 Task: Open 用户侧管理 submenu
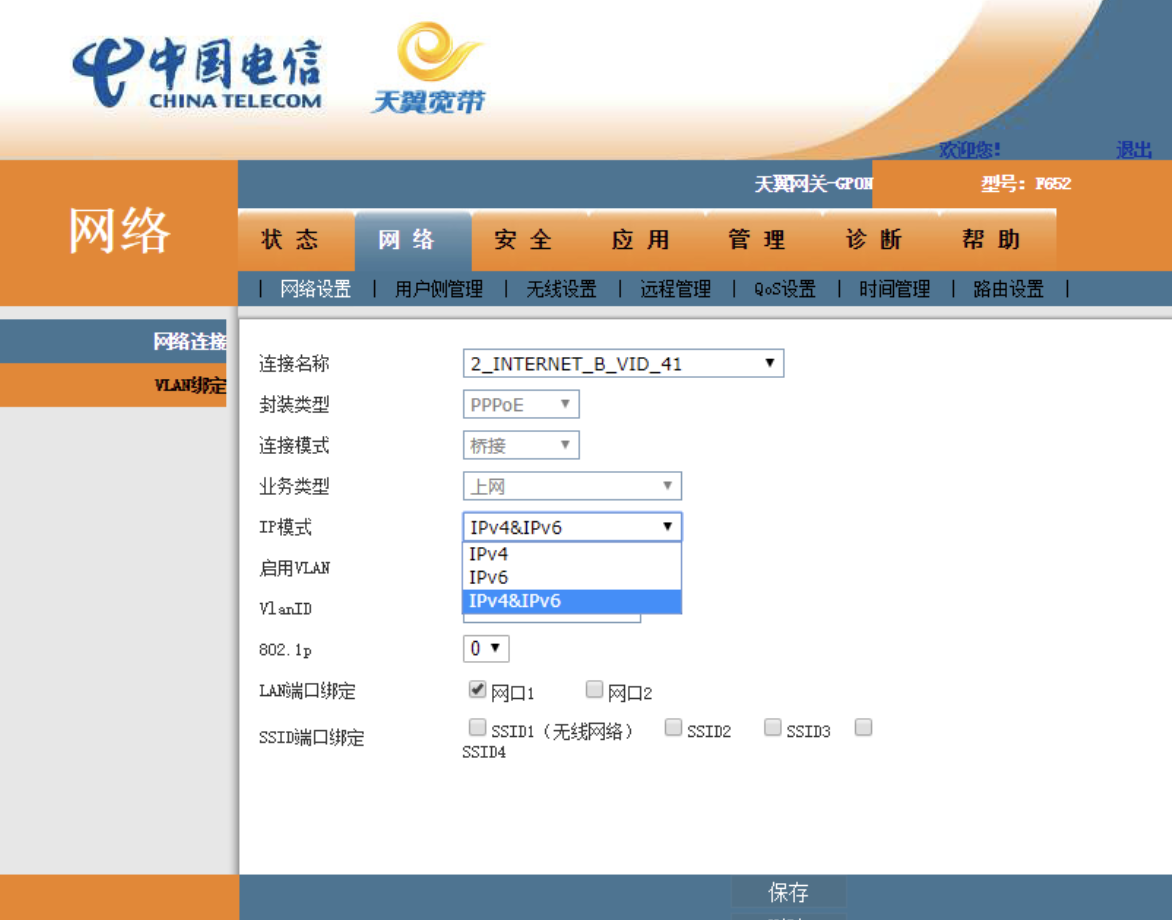pyautogui.click(x=439, y=289)
